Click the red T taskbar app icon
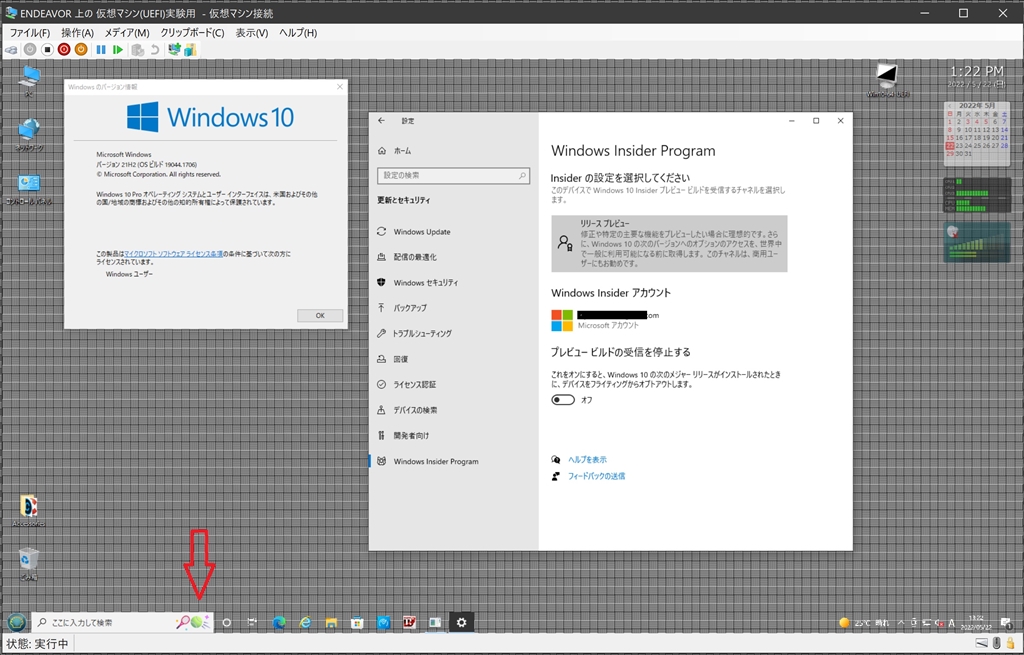 (x=409, y=622)
